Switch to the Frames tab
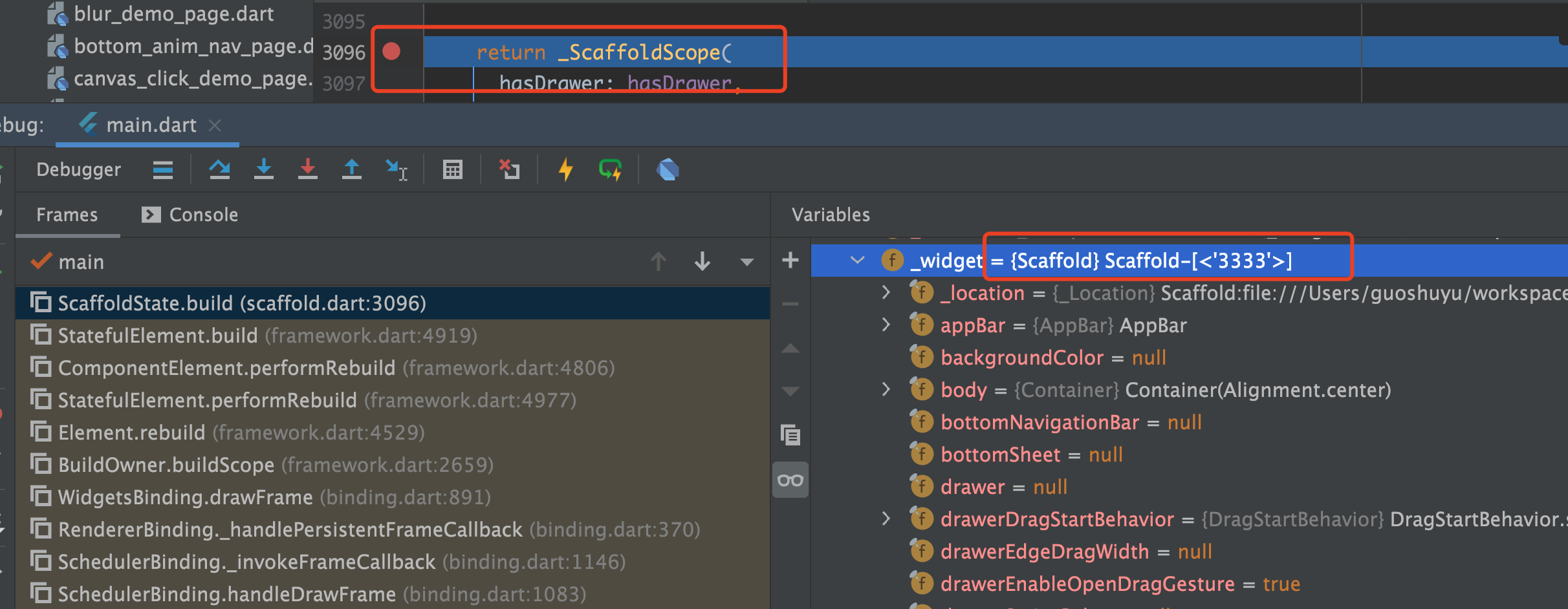Image resolution: width=1568 pixels, height=609 pixels. [x=67, y=215]
